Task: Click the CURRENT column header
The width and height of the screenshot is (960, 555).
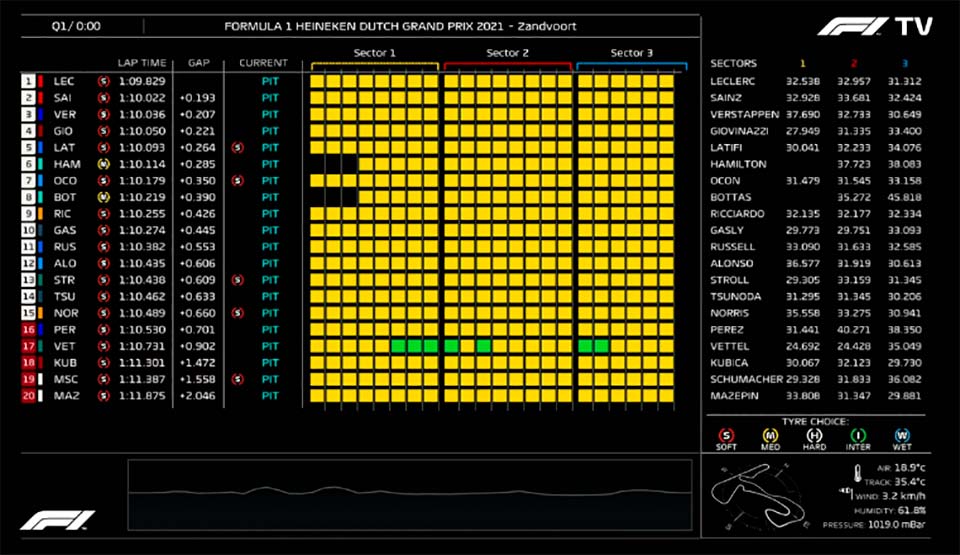Action: pos(263,62)
